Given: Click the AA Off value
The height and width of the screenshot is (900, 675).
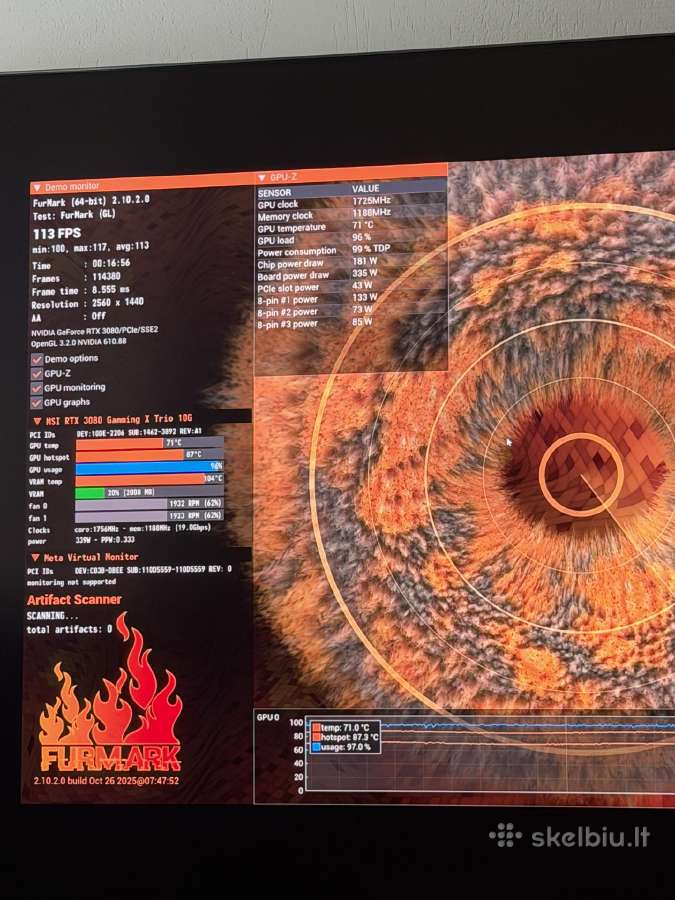Looking at the screenshot, I should 99,316.
